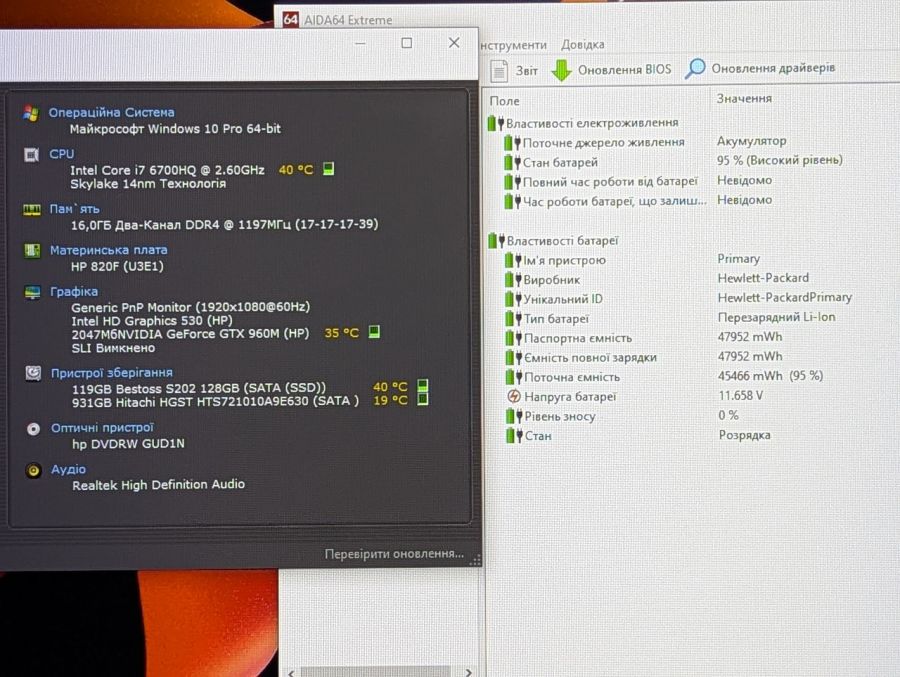Screen dimensions: 900x677
Task: Click Realtek High Definition Audio text
Action: [158, 485]
